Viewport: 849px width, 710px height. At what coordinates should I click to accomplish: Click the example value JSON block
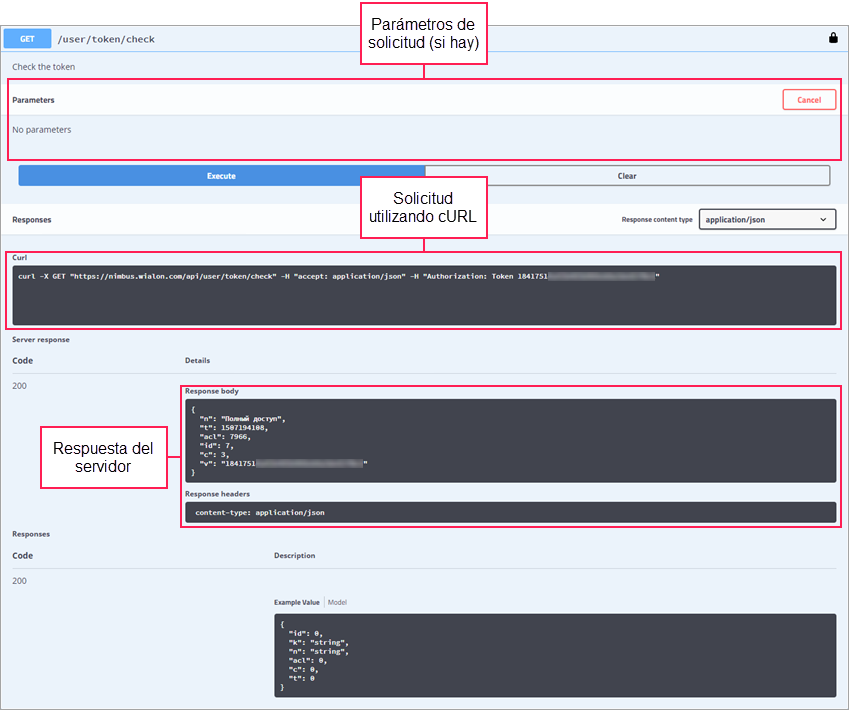(x=555, y=655)
